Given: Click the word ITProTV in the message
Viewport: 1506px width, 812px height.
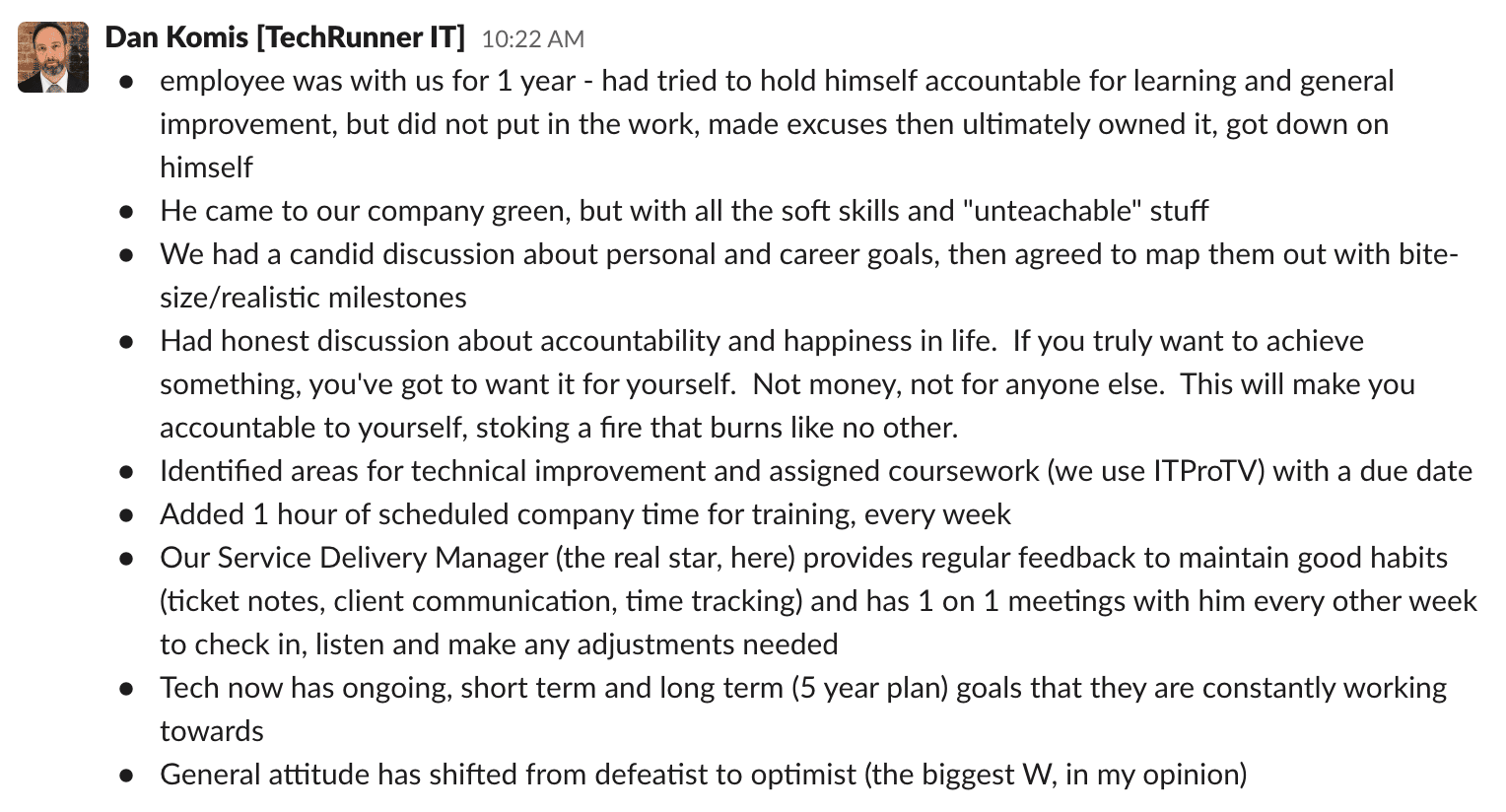Looking at the screenshot, I should (1207, 471).
